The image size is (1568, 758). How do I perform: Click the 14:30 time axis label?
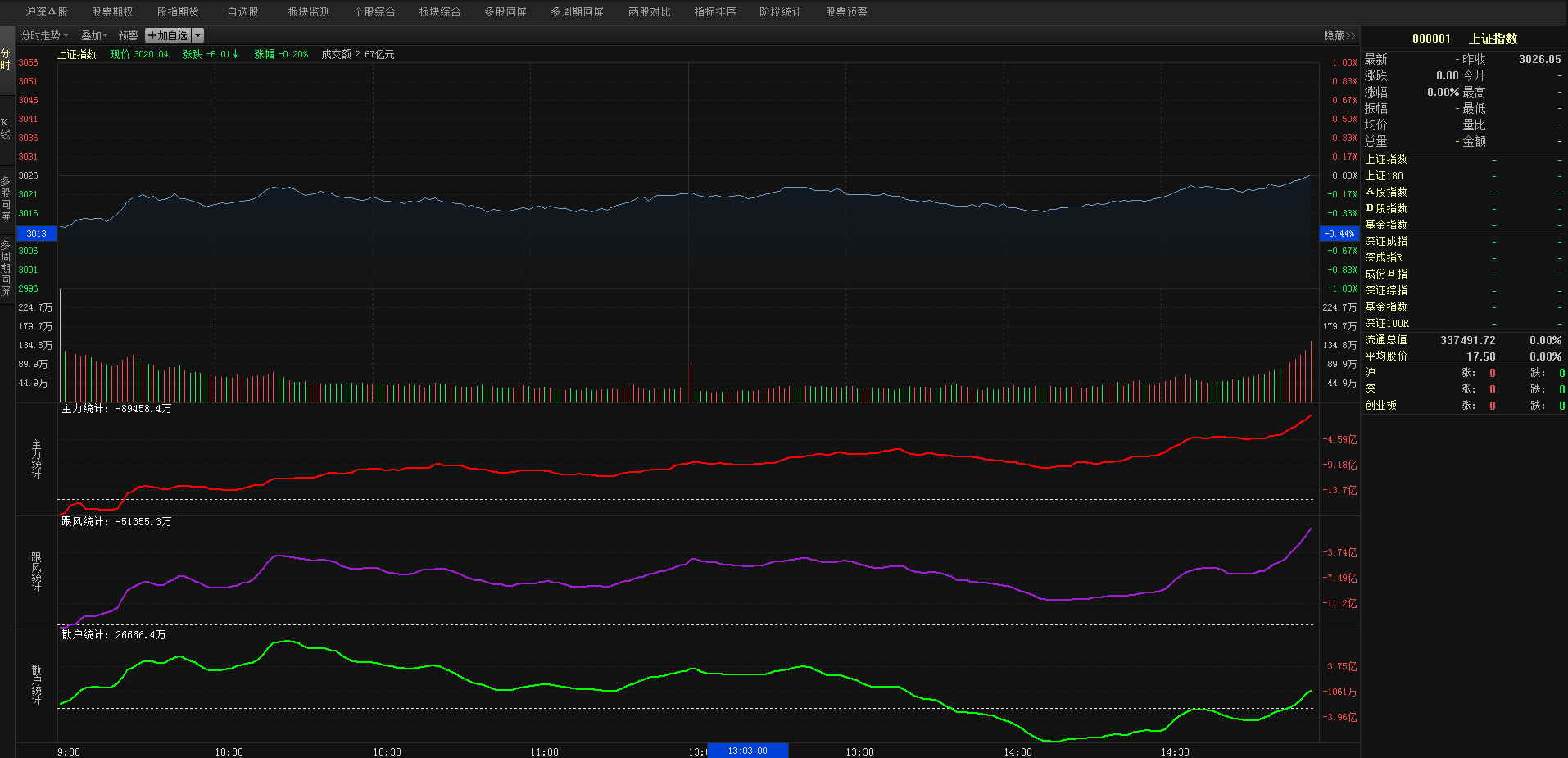(1175, 751)
